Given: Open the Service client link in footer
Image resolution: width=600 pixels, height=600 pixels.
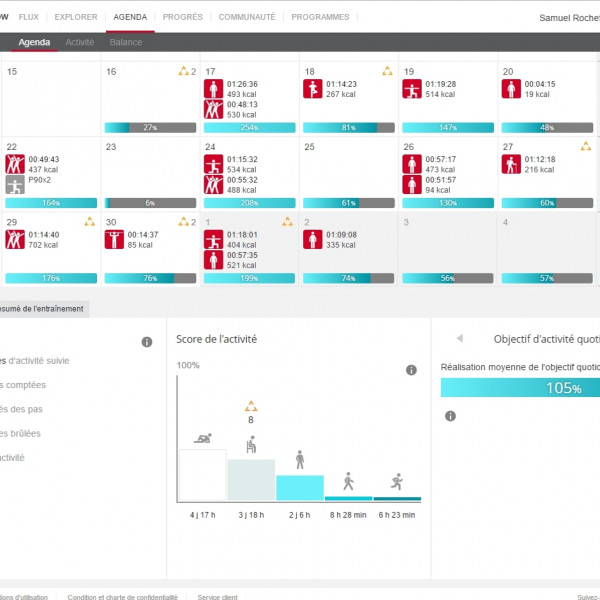Looking at the screenshot, I should click(x=217, y=596).
